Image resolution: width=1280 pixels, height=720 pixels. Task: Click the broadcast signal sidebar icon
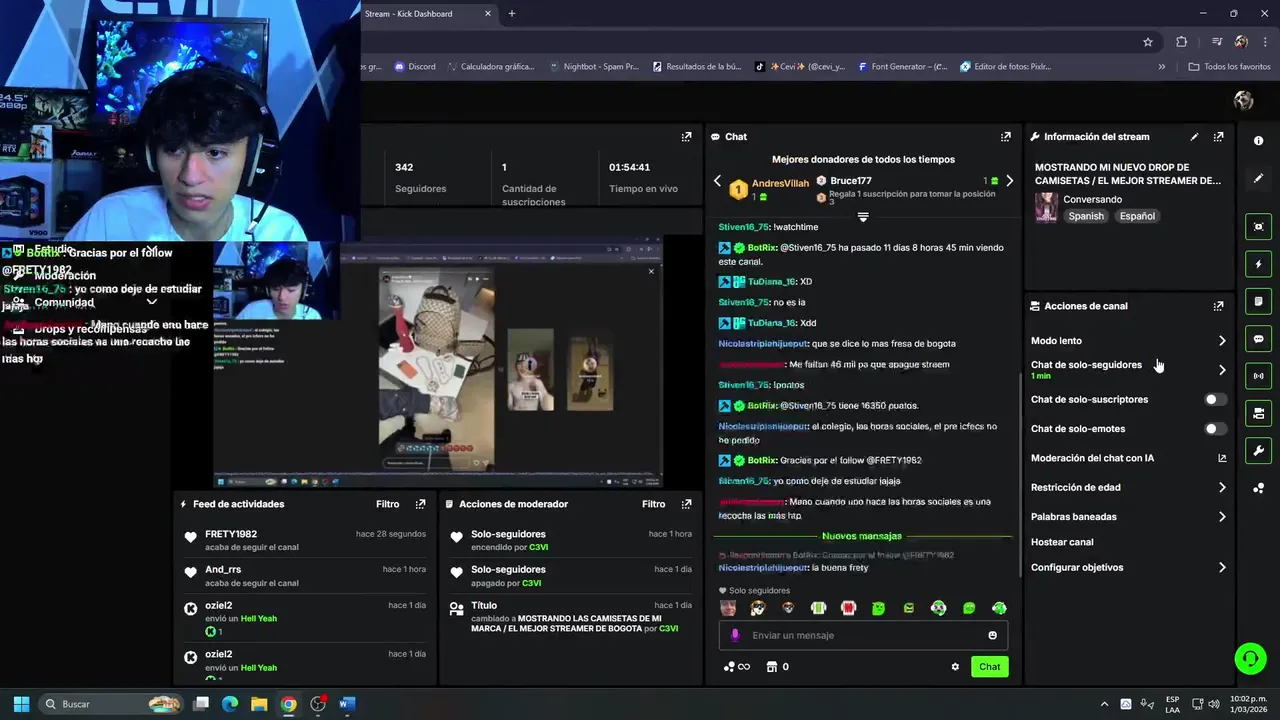(1259, 376)
